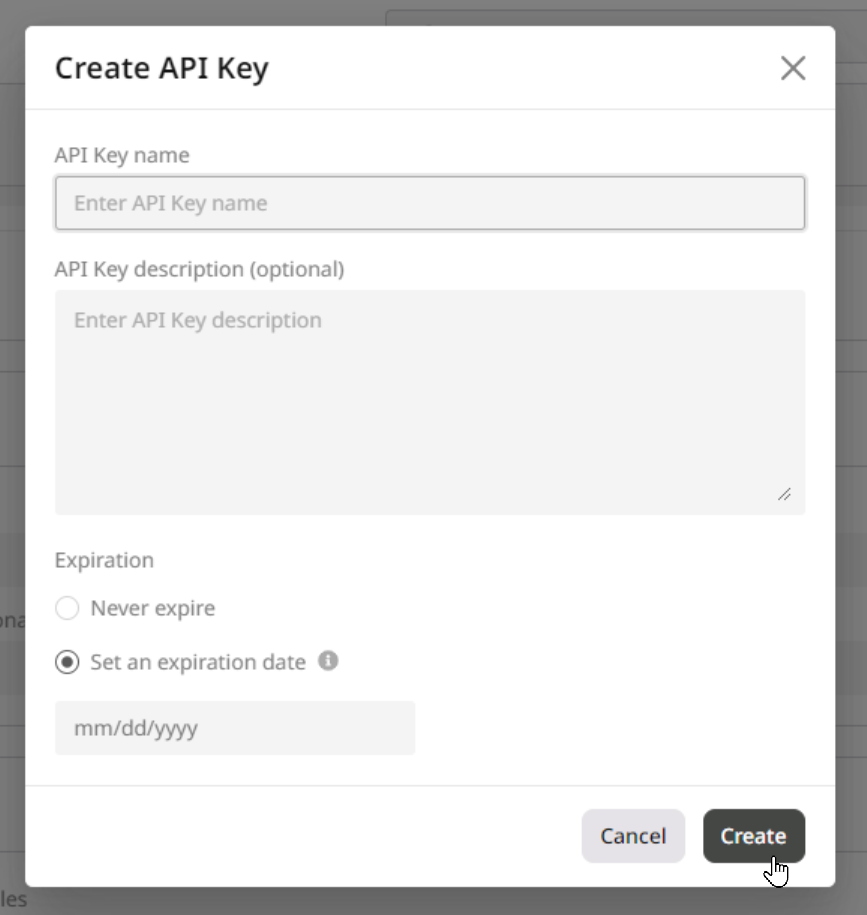Click the resize handle on the description textarea

click(x=786, y=495)
